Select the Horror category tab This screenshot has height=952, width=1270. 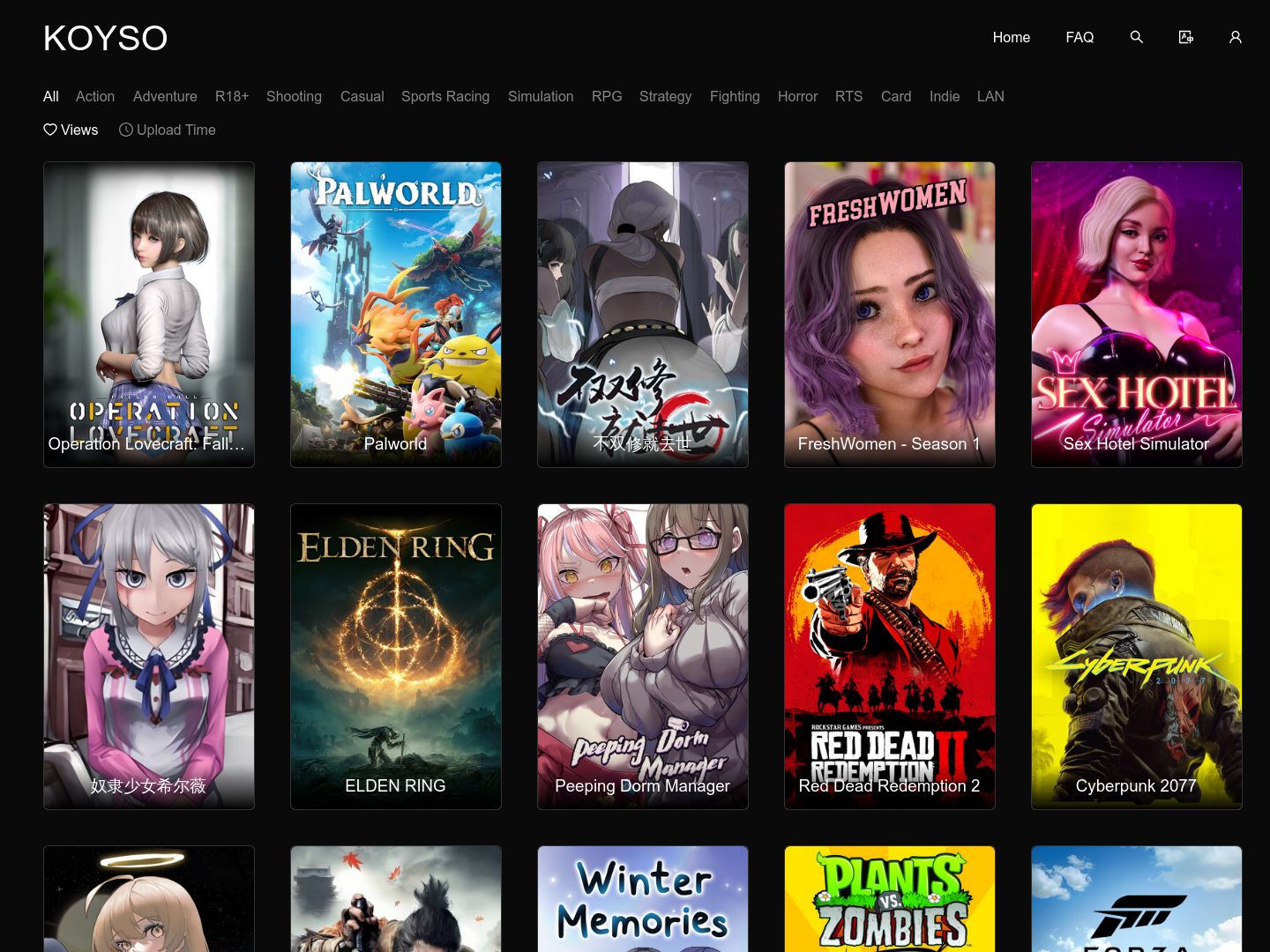(x=797, y=96)
